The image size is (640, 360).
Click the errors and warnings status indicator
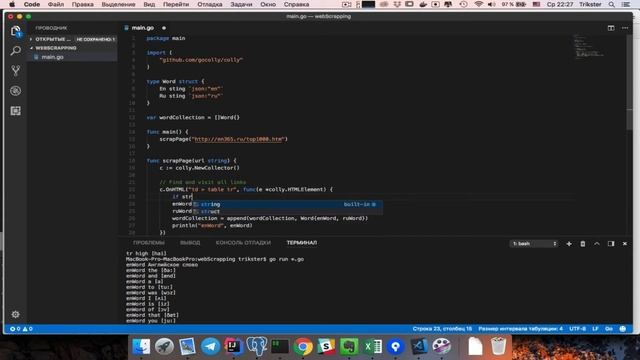coord(21,329)
